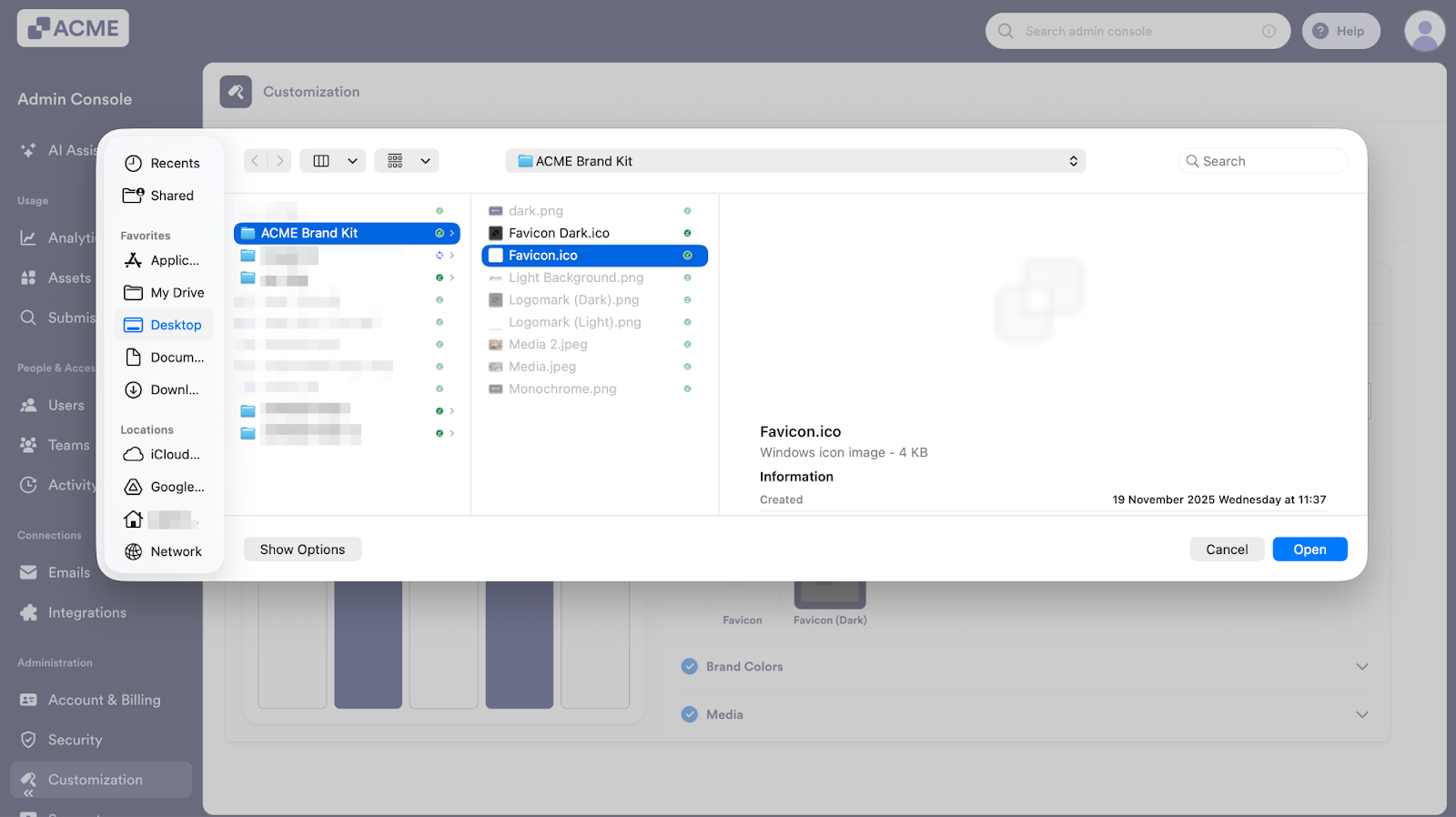Open the grouping options icon in dialog toolbar

click(x=395, y=161)
